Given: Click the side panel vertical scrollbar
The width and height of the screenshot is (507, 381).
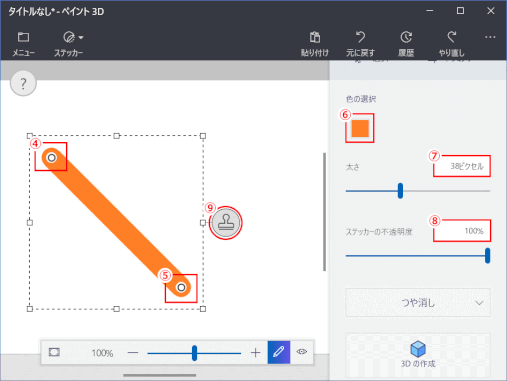Looking at the screenshot, I should [x=324, y=212].
